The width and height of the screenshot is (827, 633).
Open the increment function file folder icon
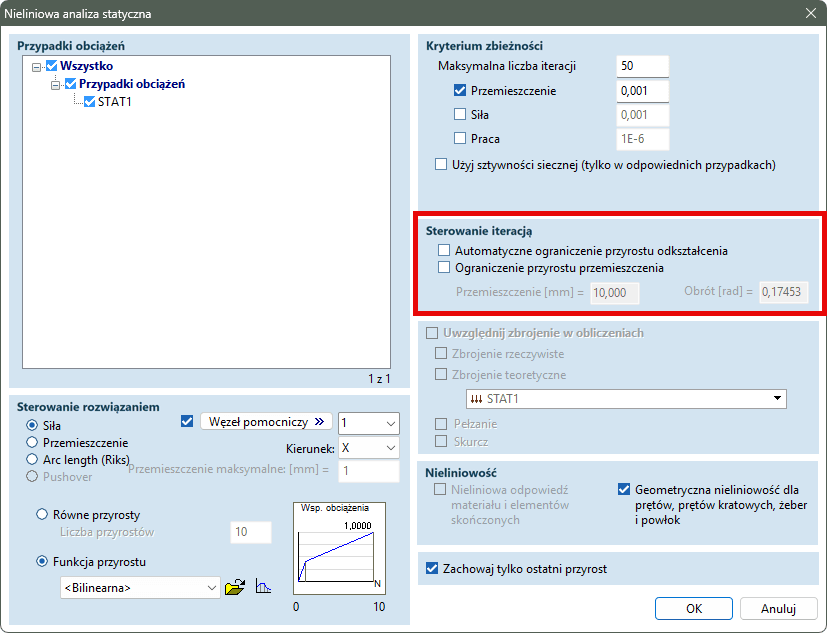tap(235, 588)
